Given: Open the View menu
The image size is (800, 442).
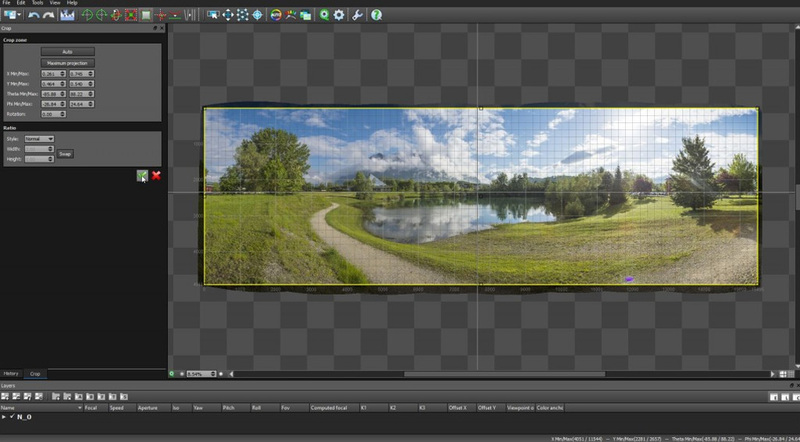Looking at the screenshot, I should (x=55, y=3).
